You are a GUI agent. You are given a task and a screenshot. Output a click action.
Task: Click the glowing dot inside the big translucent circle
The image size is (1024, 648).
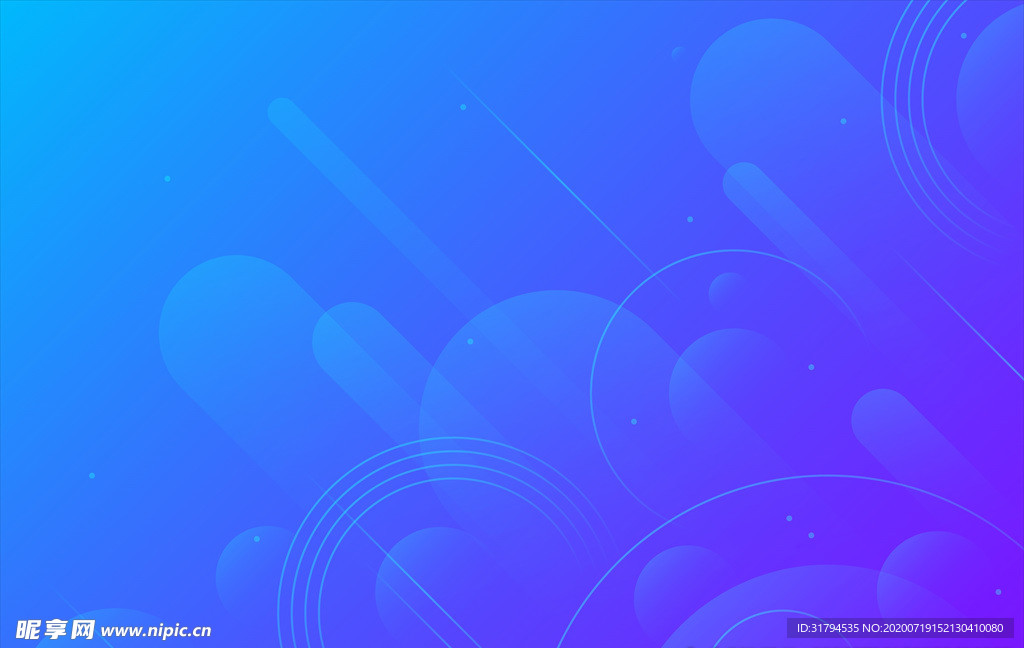pos(470,341)
